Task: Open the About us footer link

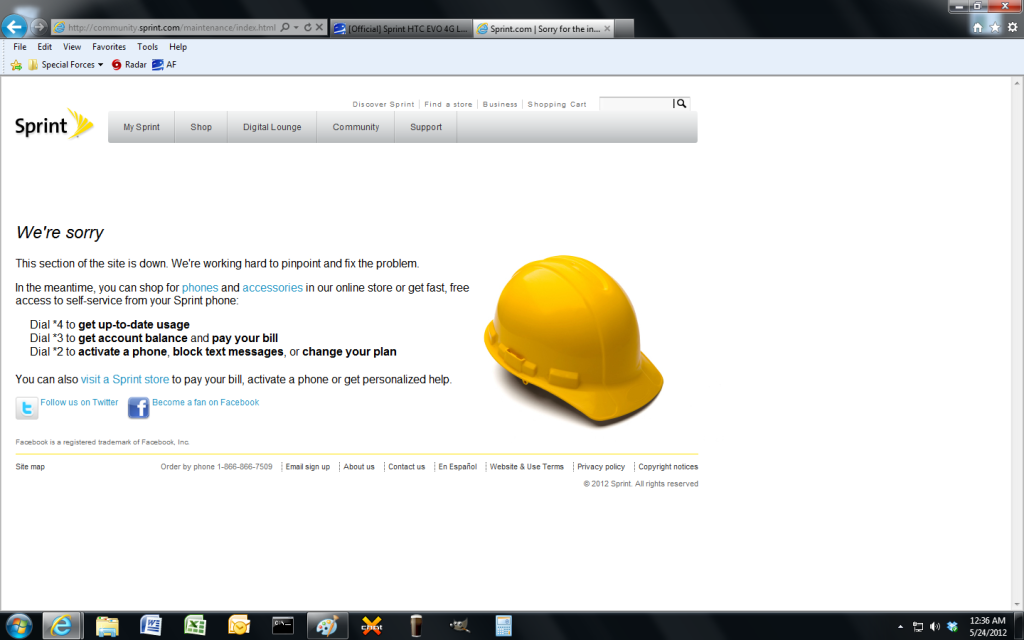Action: click(359, 467)
